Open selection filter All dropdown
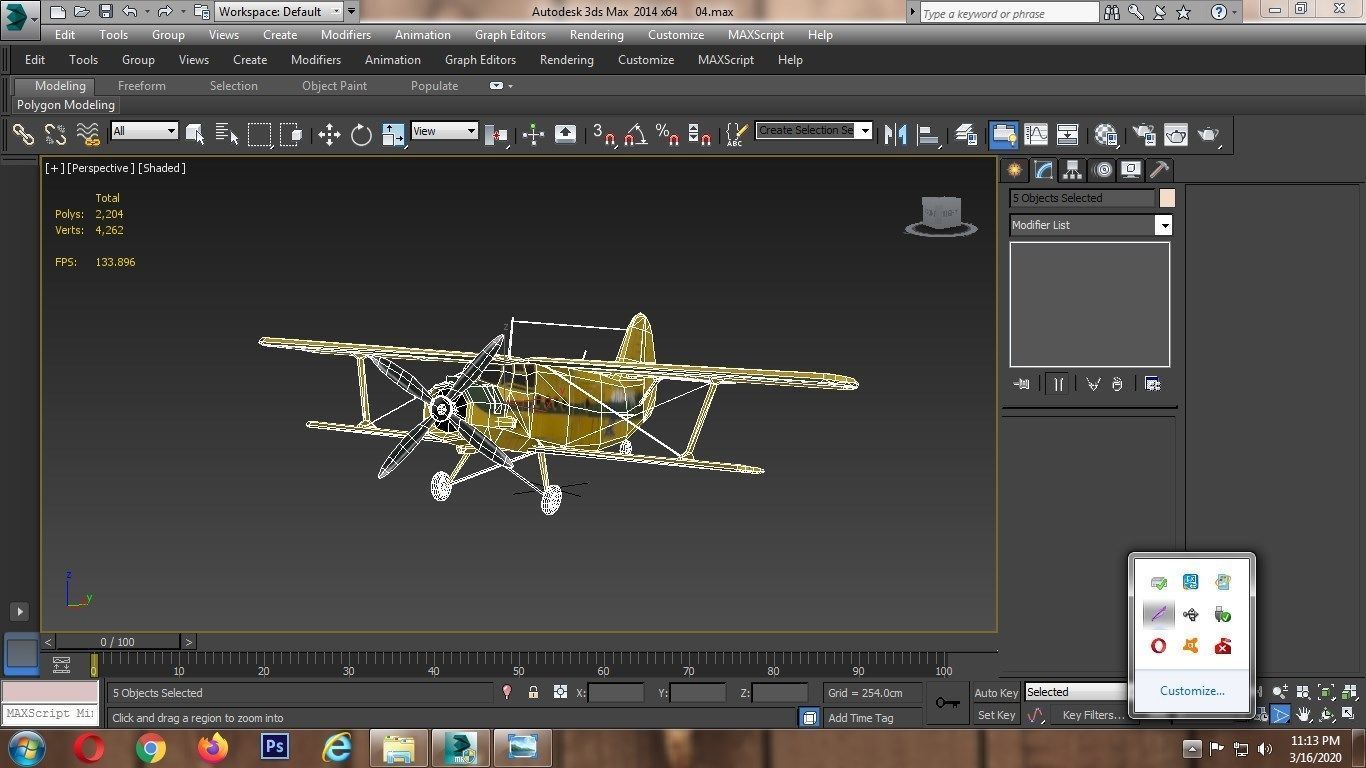This screenshot has width=1366, height=768. (x=144, y=131)
